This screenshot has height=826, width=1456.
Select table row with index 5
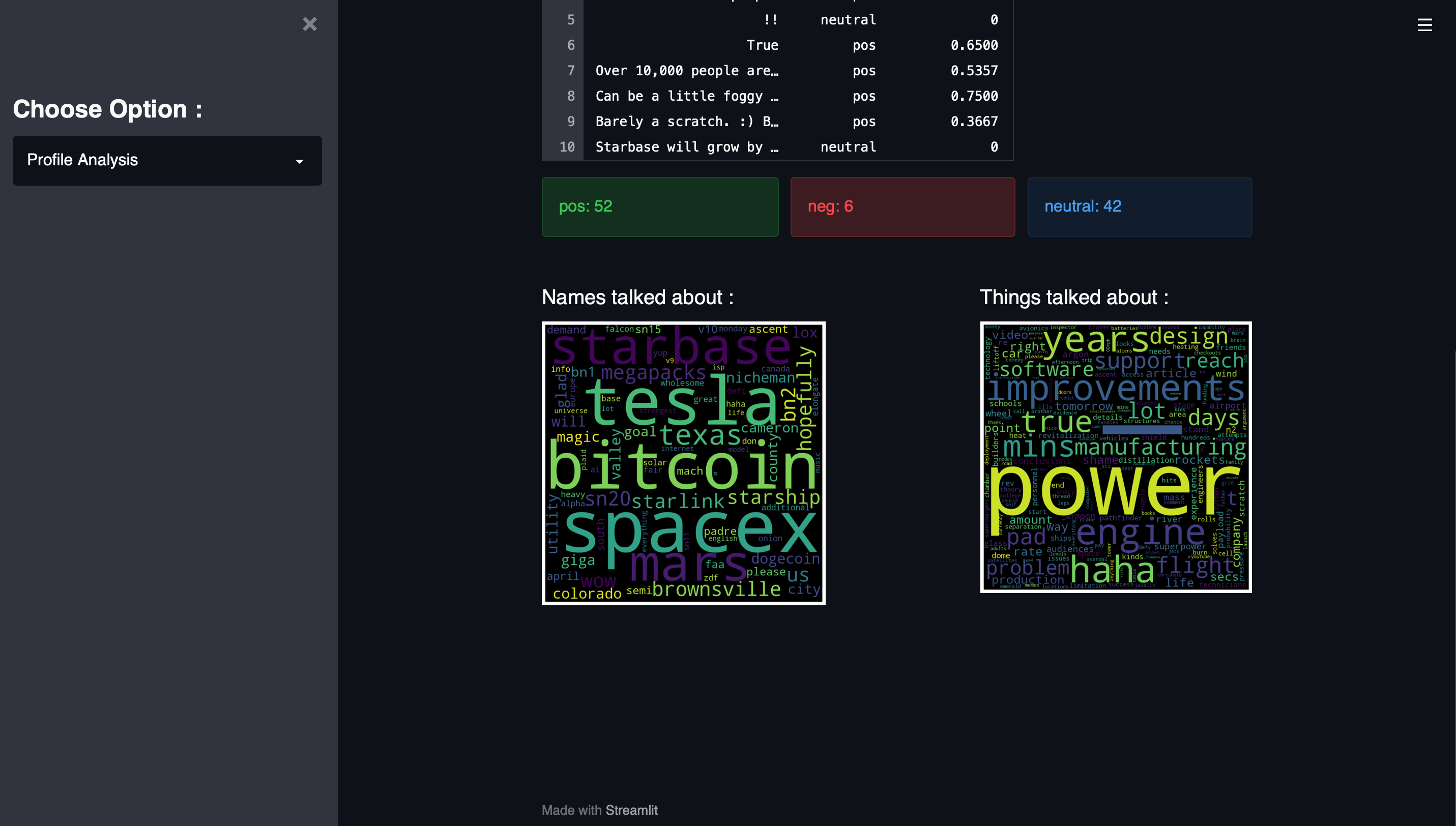coord(570,20)
